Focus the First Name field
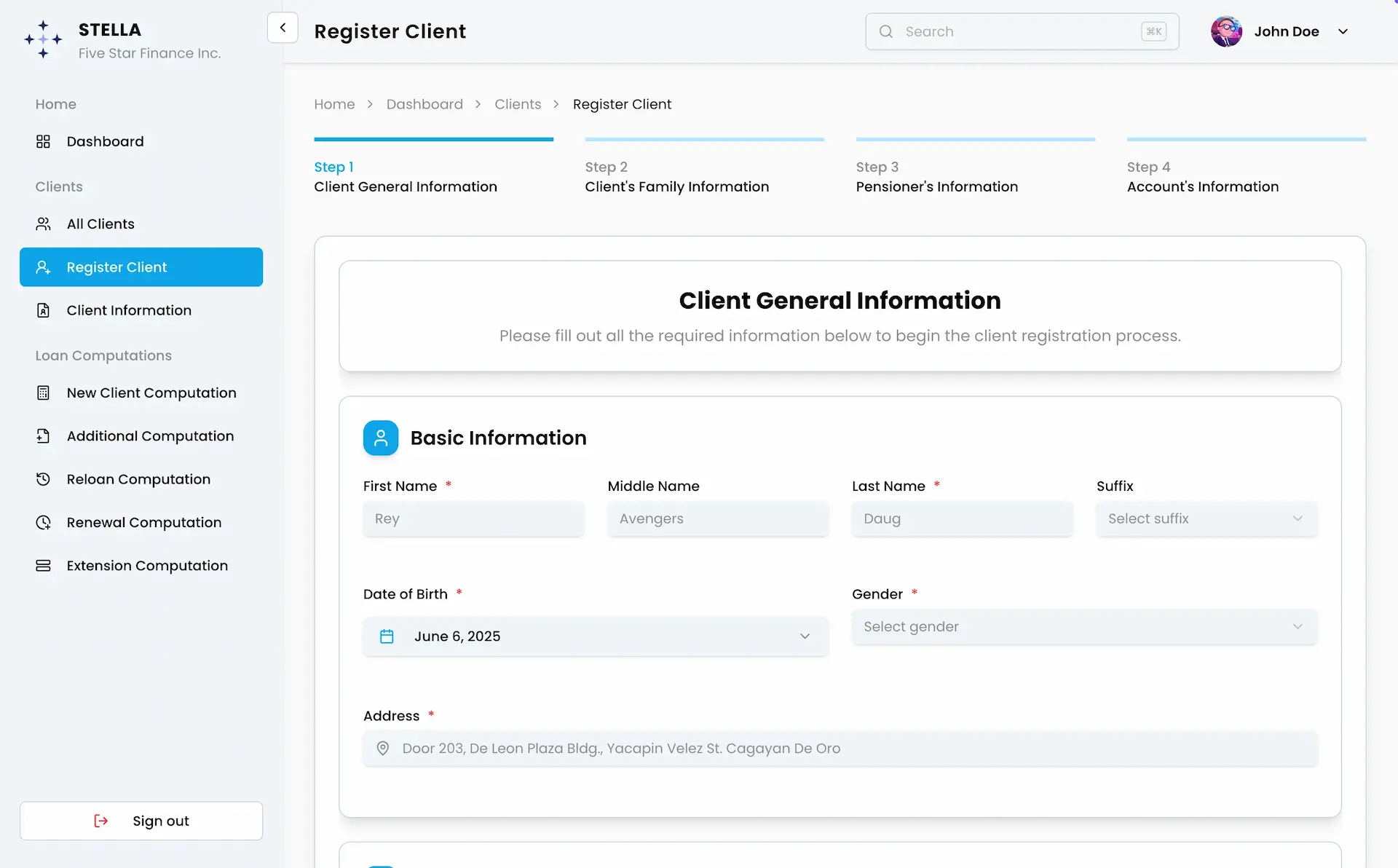Image resolution: width=1398 pixels, height=868 pixels. 473,518
